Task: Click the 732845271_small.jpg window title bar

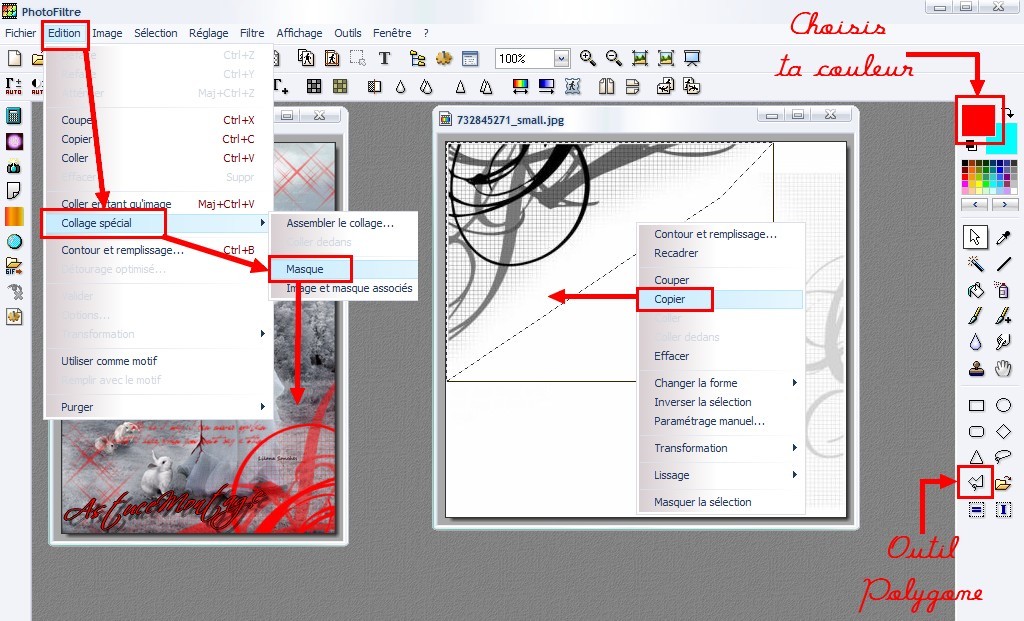Action: 645,119
